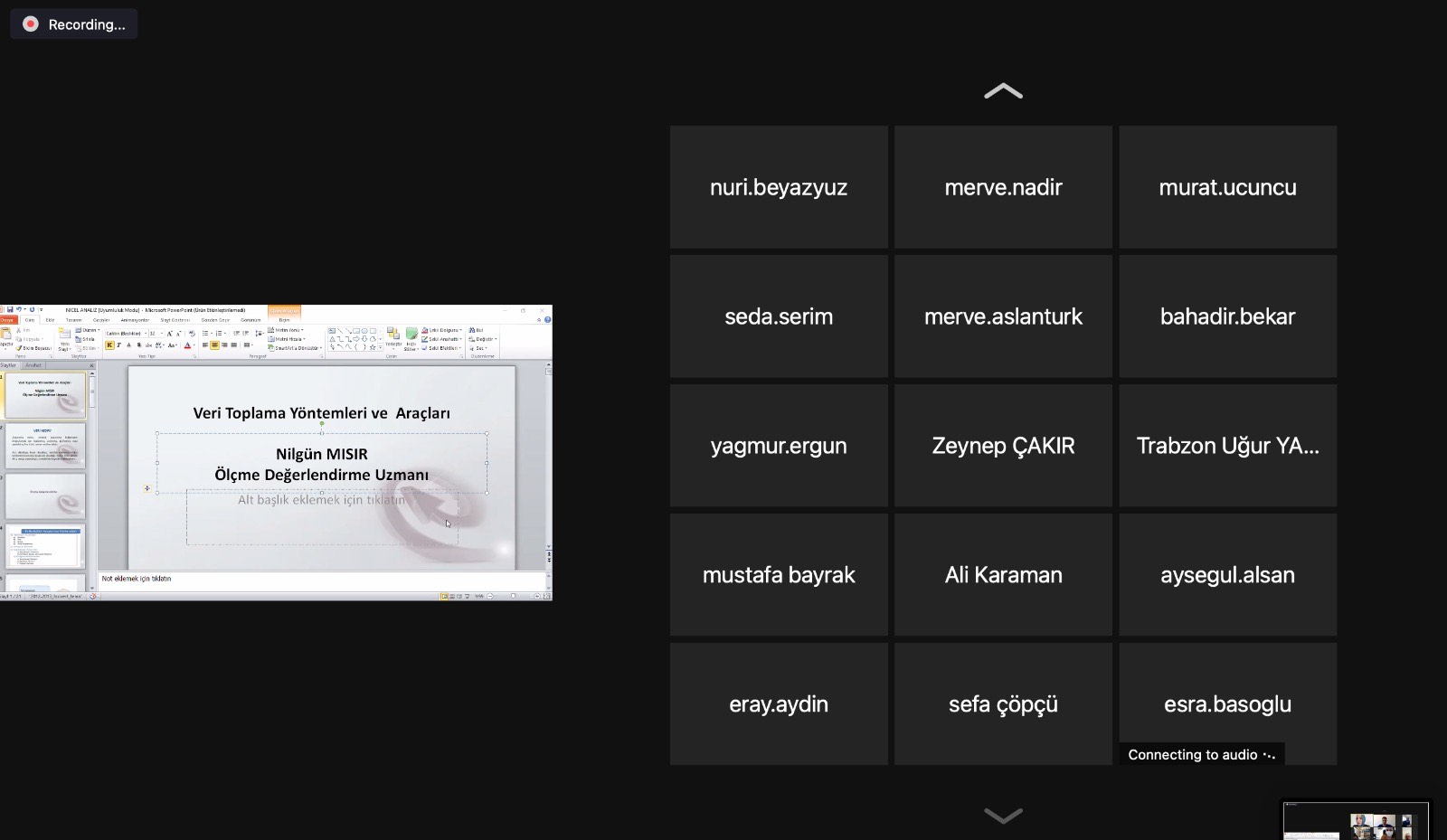Screen dimensions: 1447x840
Task: Switch to the Tasarım ribbon tab
Action: click(74, 320)
